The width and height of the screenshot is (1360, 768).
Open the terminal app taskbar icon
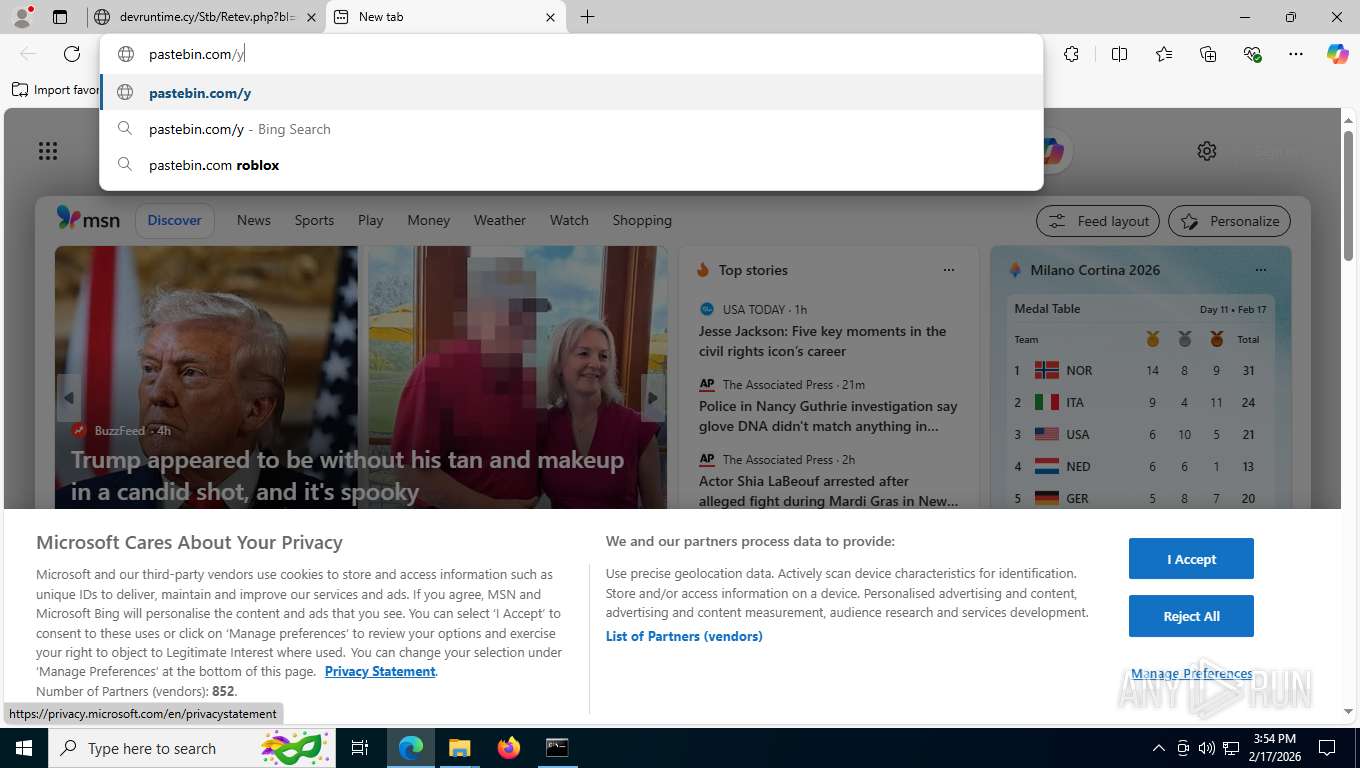point(557,748)
